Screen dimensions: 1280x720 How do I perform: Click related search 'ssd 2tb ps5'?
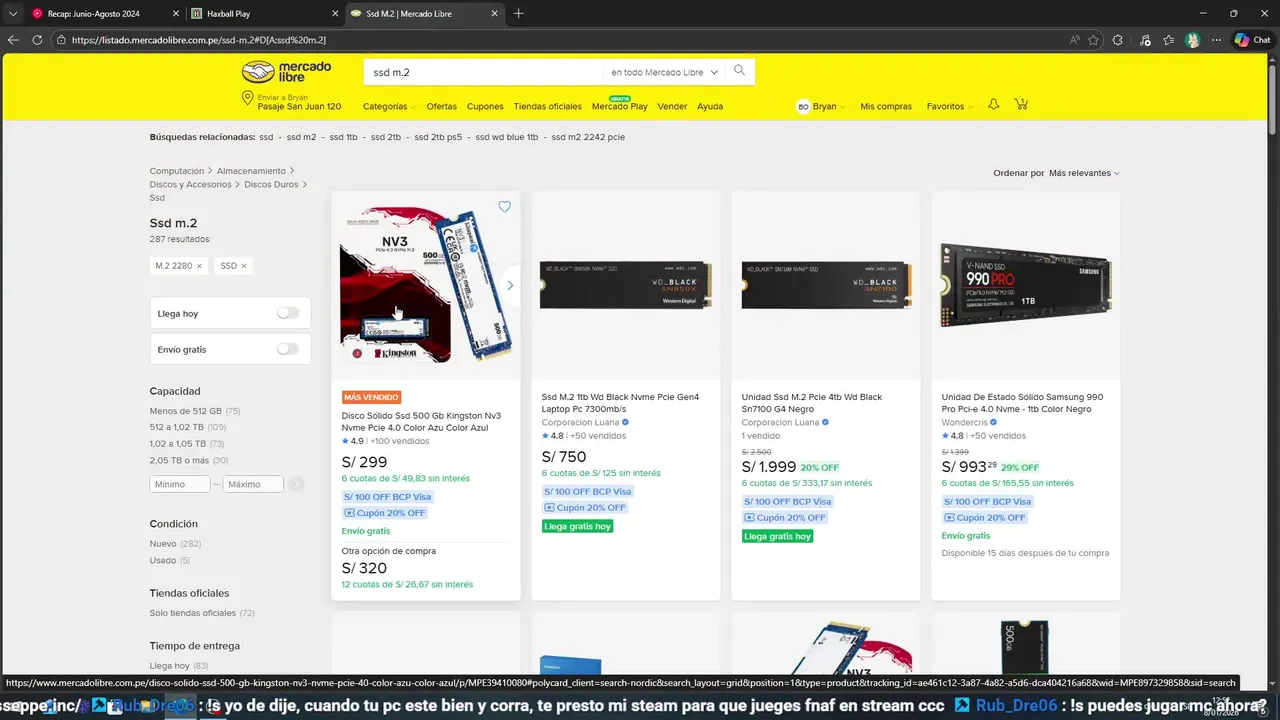(438, 137)
